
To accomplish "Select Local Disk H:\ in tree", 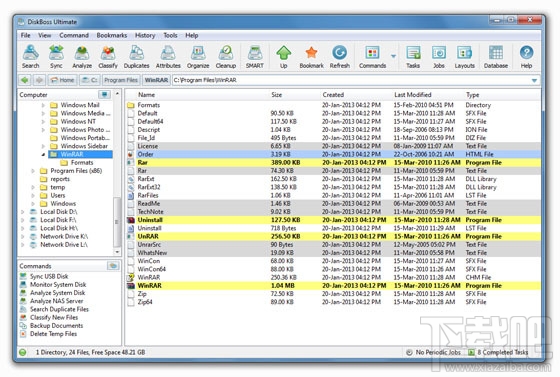I will [59, 228].
